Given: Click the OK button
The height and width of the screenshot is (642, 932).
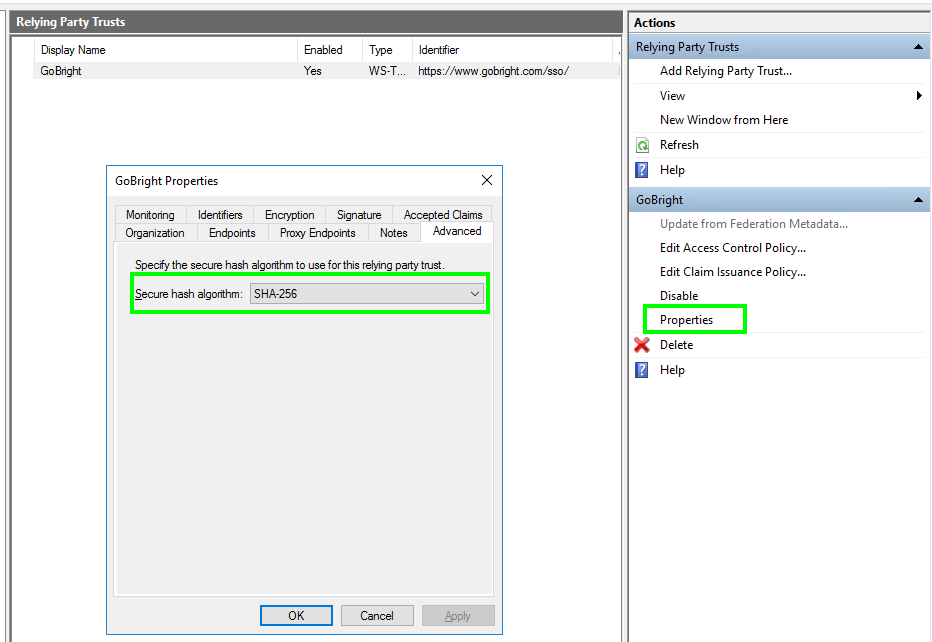Looking at the screenshot, I should (x=296, y=616).
